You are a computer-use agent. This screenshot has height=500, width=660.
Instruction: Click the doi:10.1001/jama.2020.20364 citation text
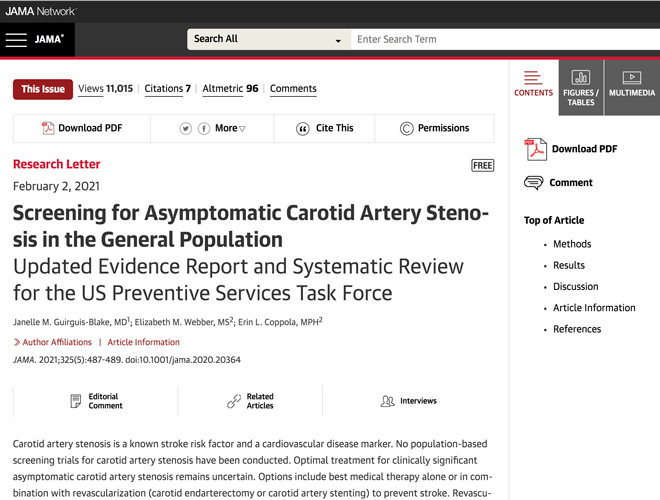(x=183, y=360)
